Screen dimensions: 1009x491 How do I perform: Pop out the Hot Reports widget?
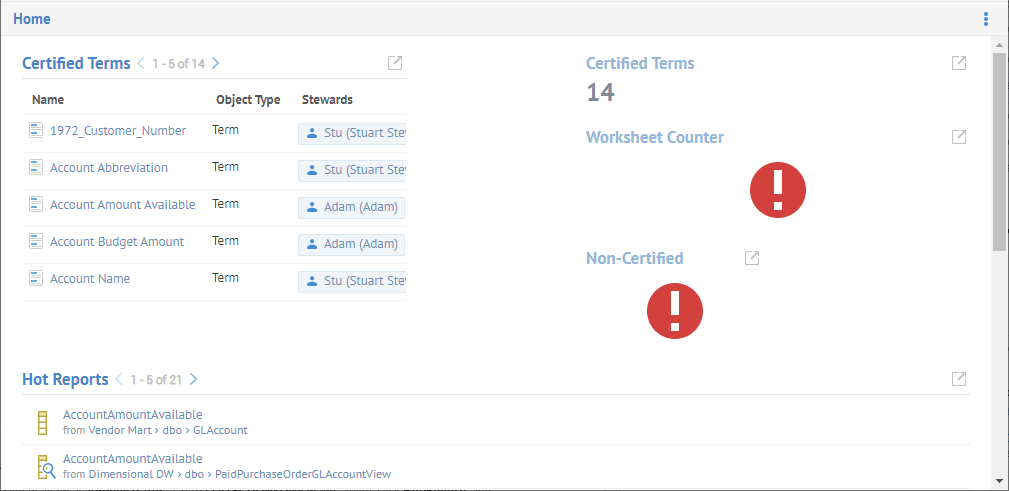tap(958, 379)
